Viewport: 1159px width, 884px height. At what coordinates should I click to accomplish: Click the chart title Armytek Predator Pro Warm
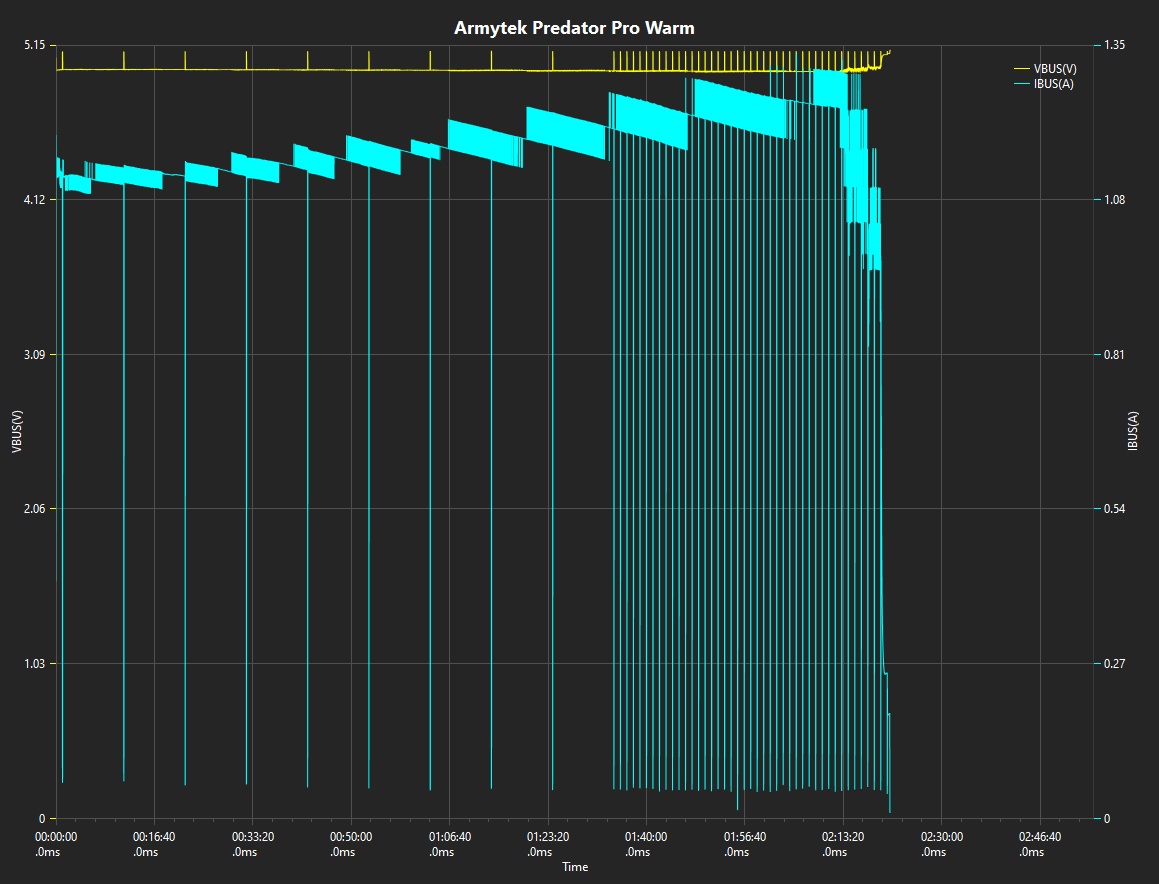tap(574, 28)
